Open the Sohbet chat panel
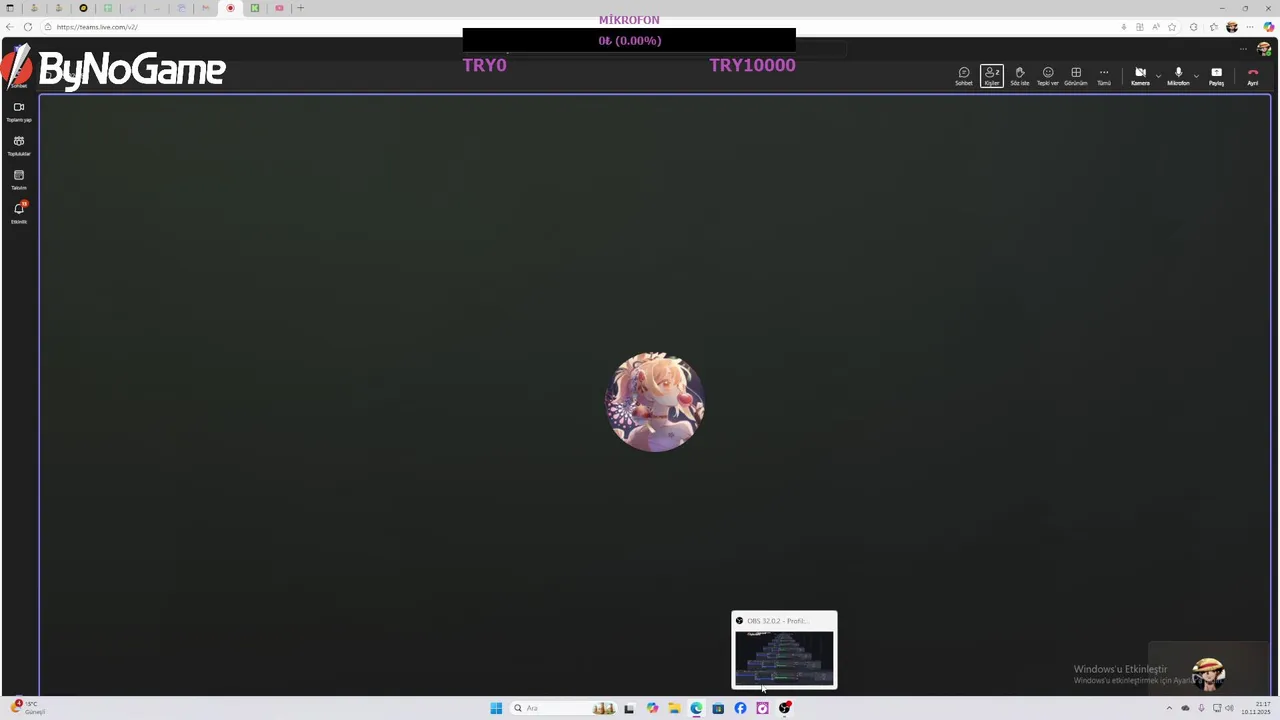 tap(963, 76)
